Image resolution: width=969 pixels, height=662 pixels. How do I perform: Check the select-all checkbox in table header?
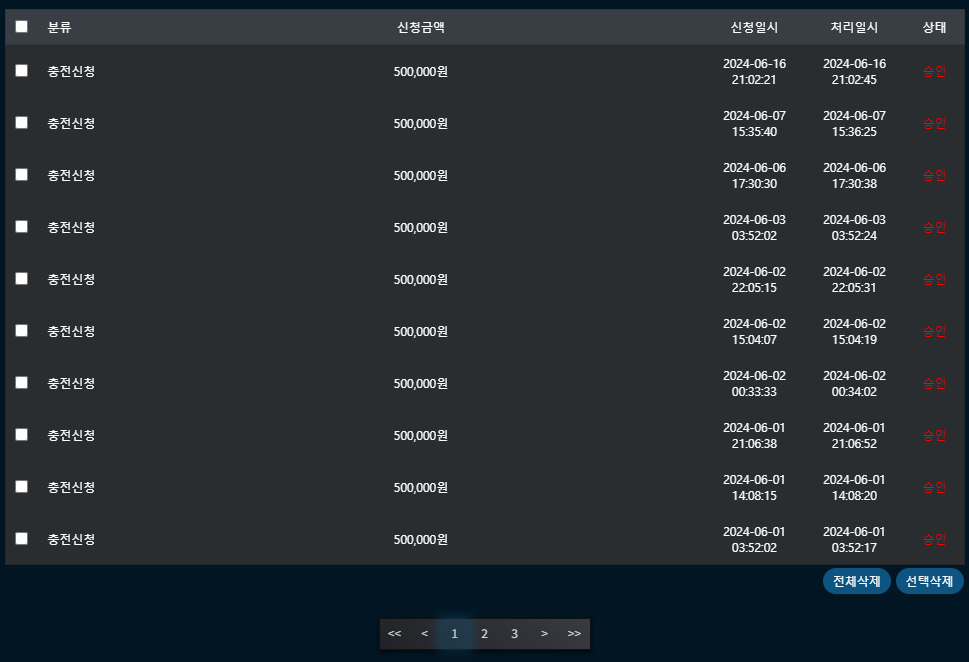21,27
